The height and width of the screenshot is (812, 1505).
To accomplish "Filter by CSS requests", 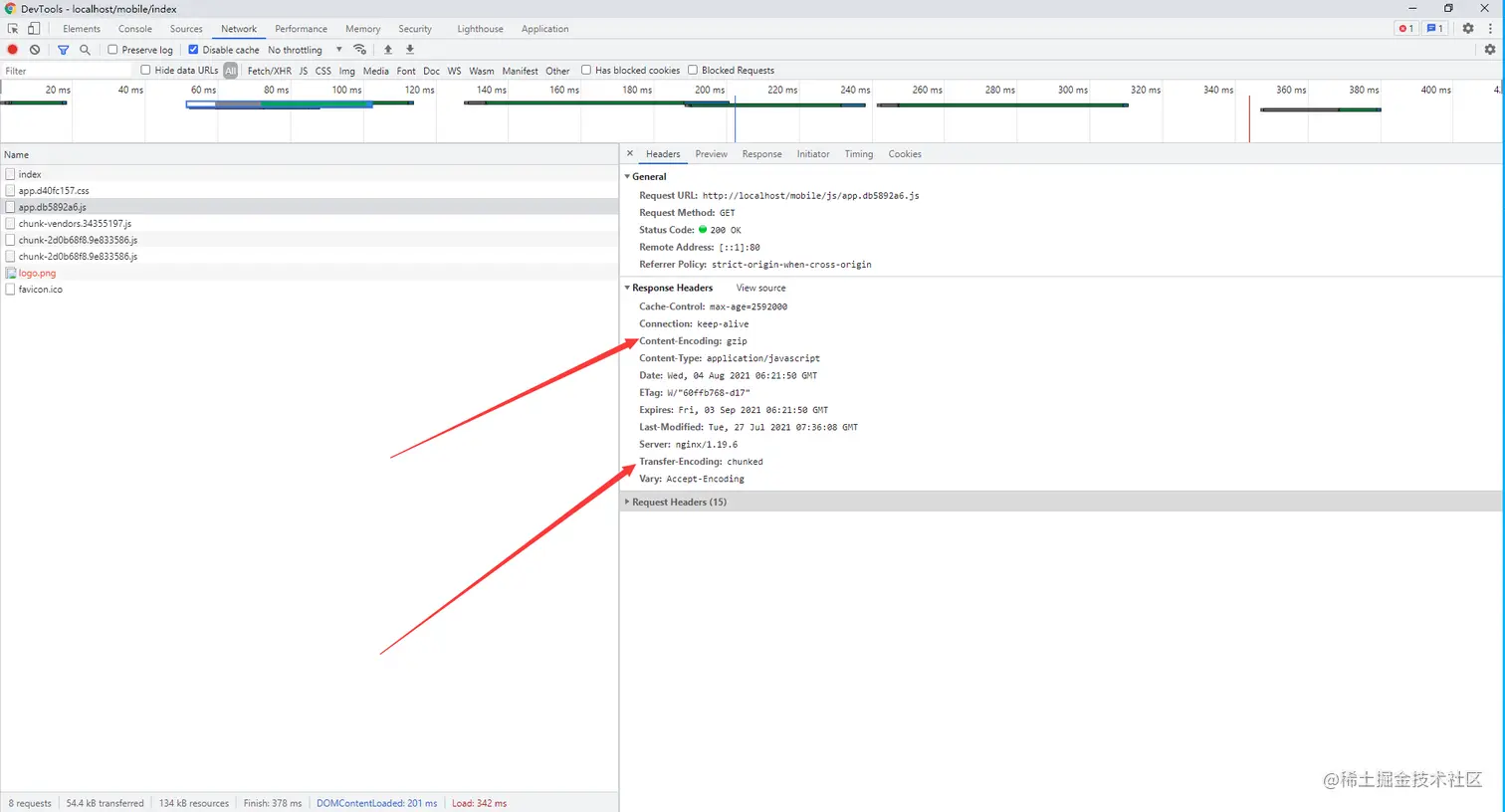I will tap(323, 71).
